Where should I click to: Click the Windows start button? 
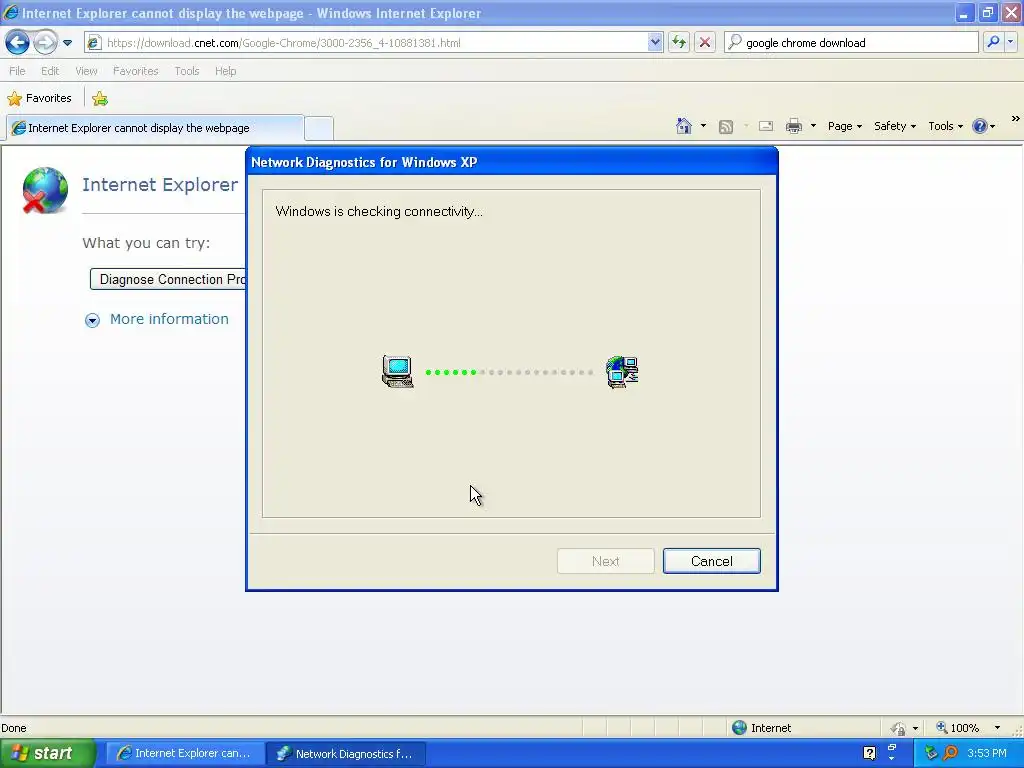click(47, 753)
